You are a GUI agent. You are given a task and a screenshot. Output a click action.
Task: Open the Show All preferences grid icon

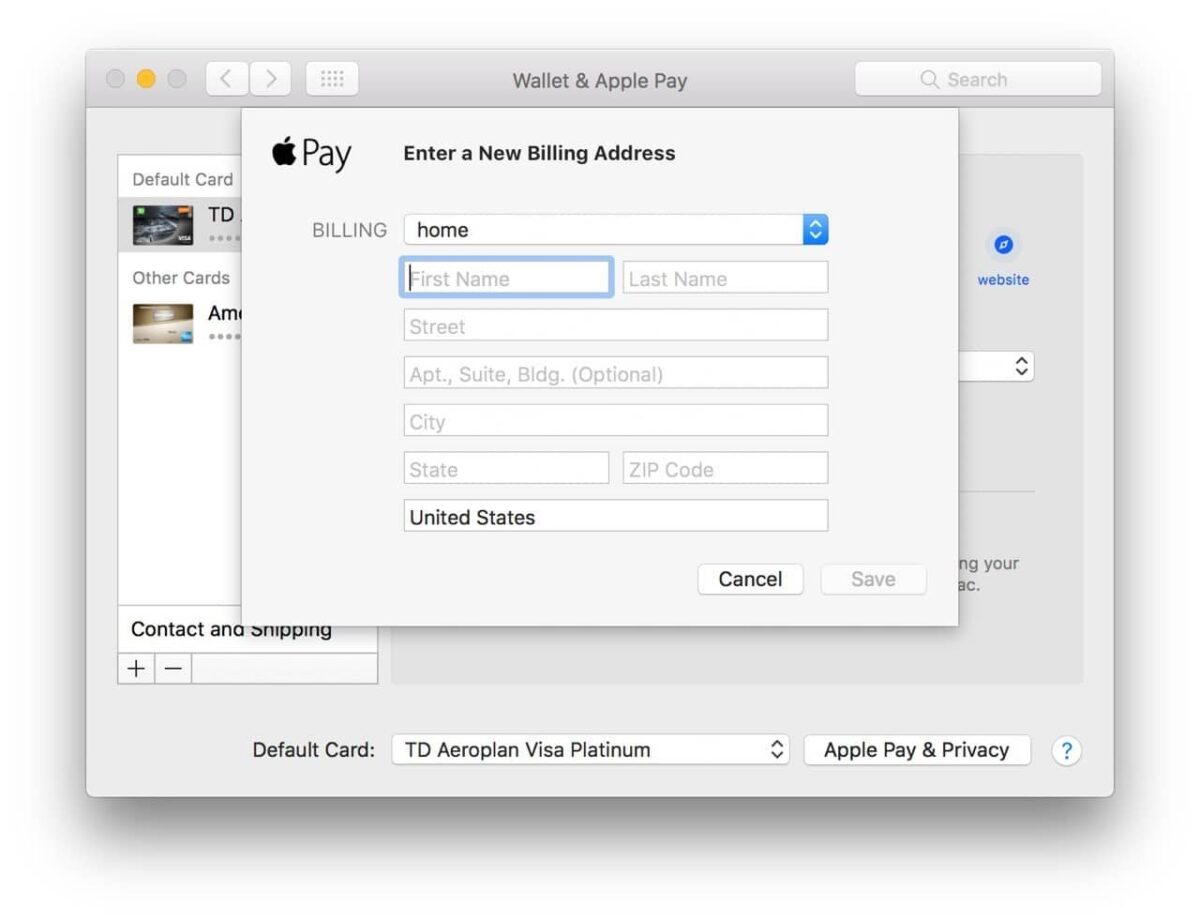[x=332, y=79]
